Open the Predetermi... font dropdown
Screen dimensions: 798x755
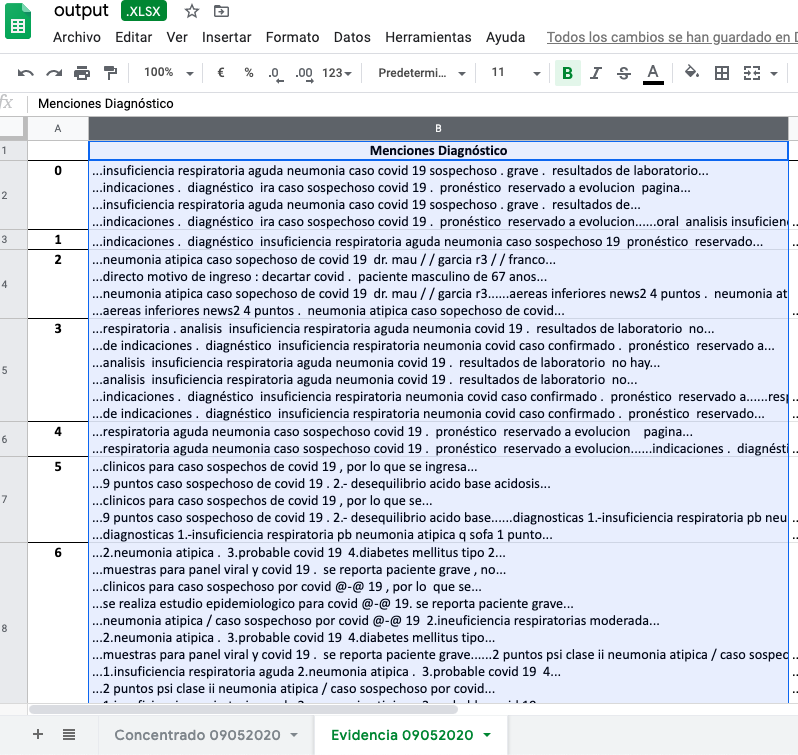click(422, 73)
